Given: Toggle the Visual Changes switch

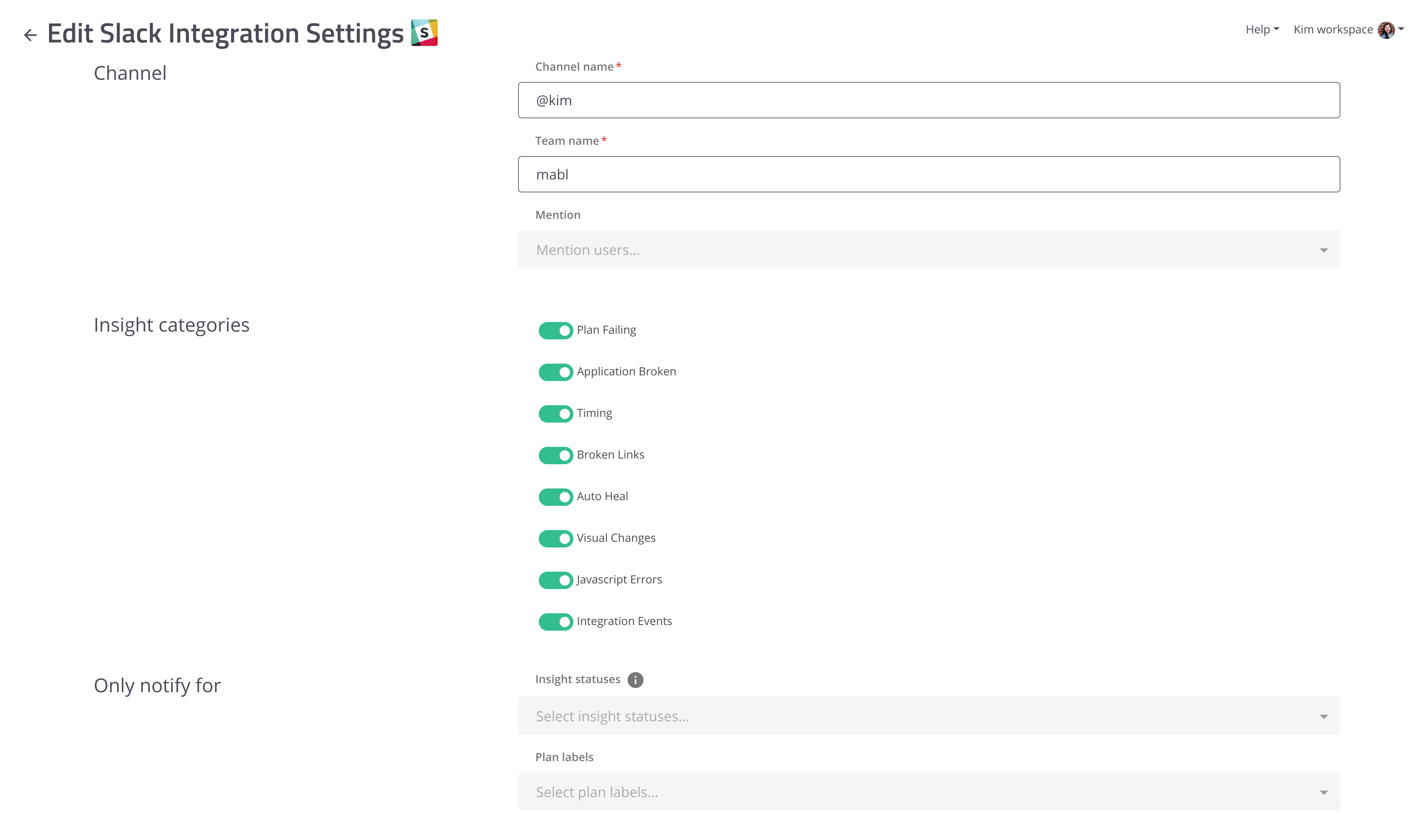Looking at the screenshot, I should 555,538.
